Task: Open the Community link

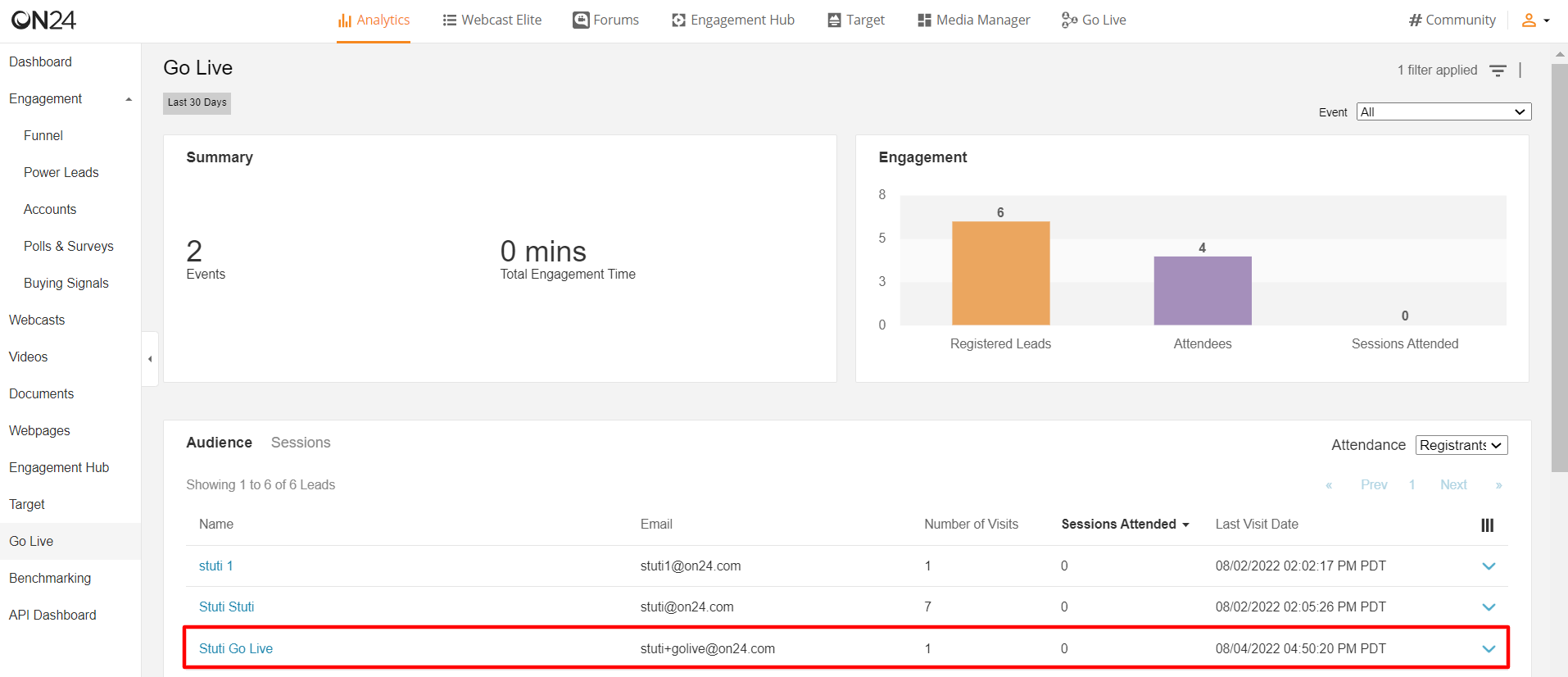Action: point(1452,20)
